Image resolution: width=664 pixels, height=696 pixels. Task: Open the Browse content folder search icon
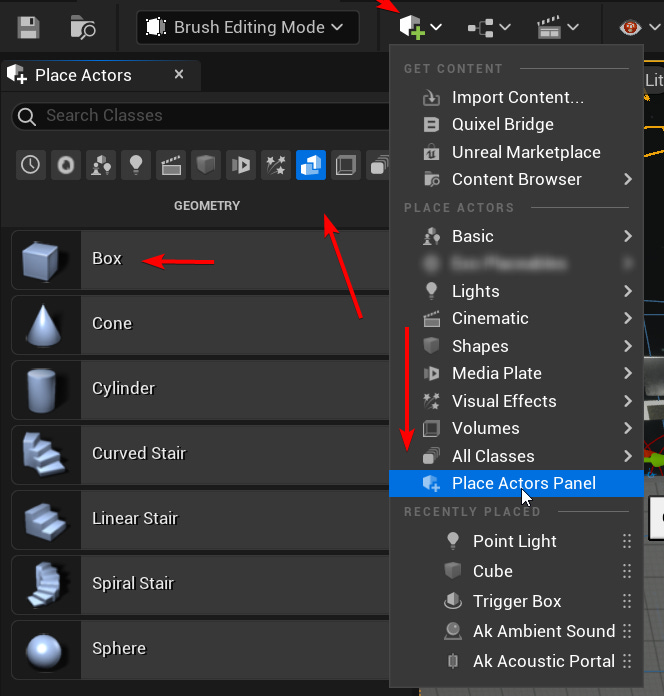83,28
